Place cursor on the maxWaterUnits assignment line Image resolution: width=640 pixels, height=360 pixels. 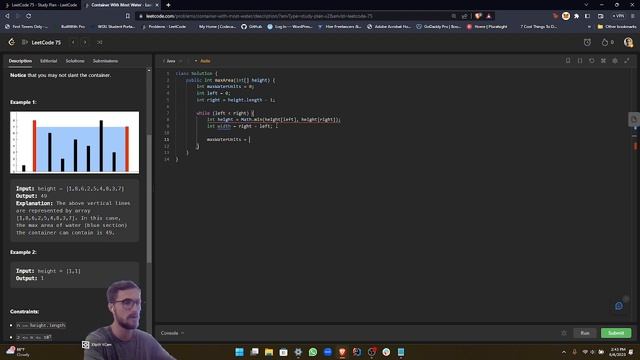tap(228, 140)
